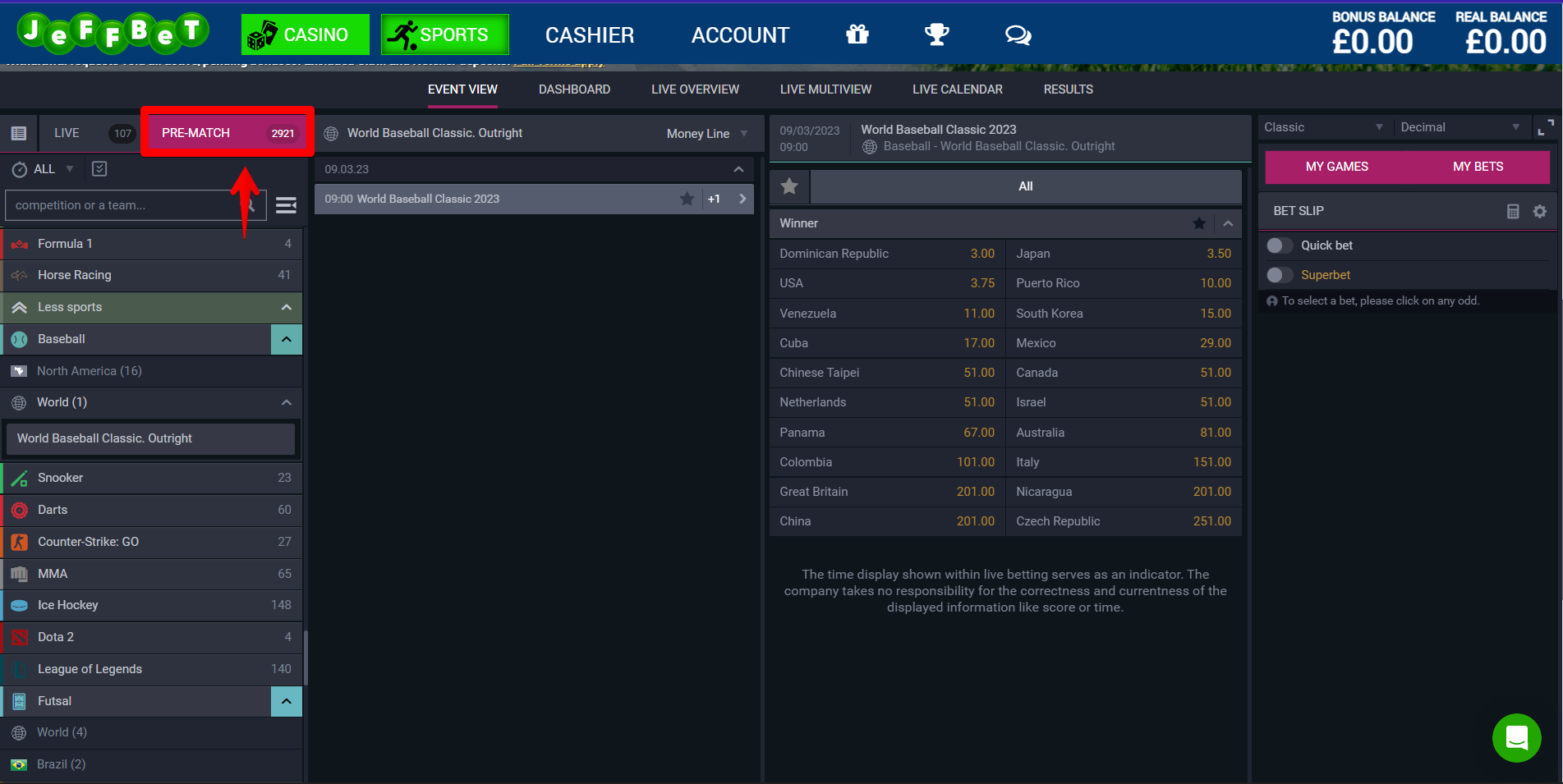Select World Baseball Classic. Outright competition

pos(150,438)
